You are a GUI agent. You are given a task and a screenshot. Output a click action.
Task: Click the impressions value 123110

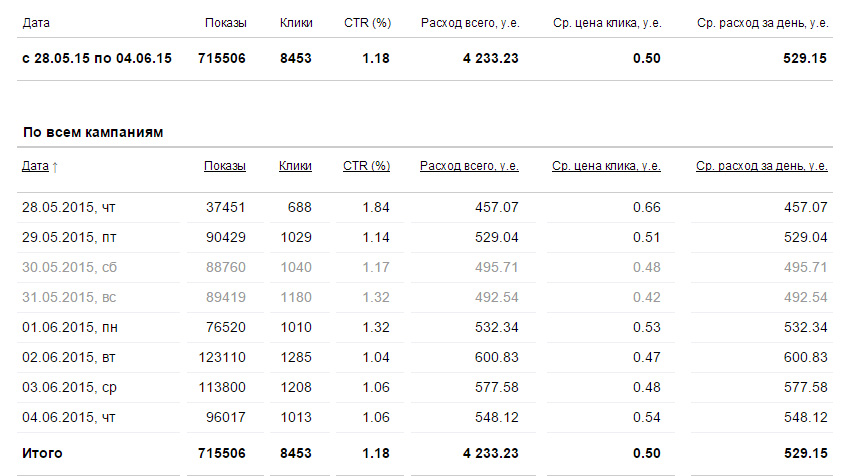[222, 358]
